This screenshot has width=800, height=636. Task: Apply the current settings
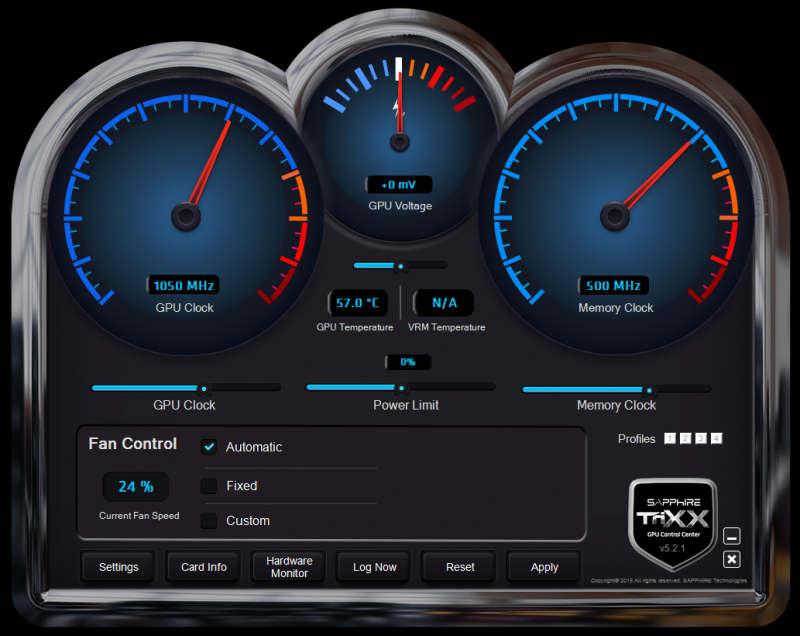(544, 567)
